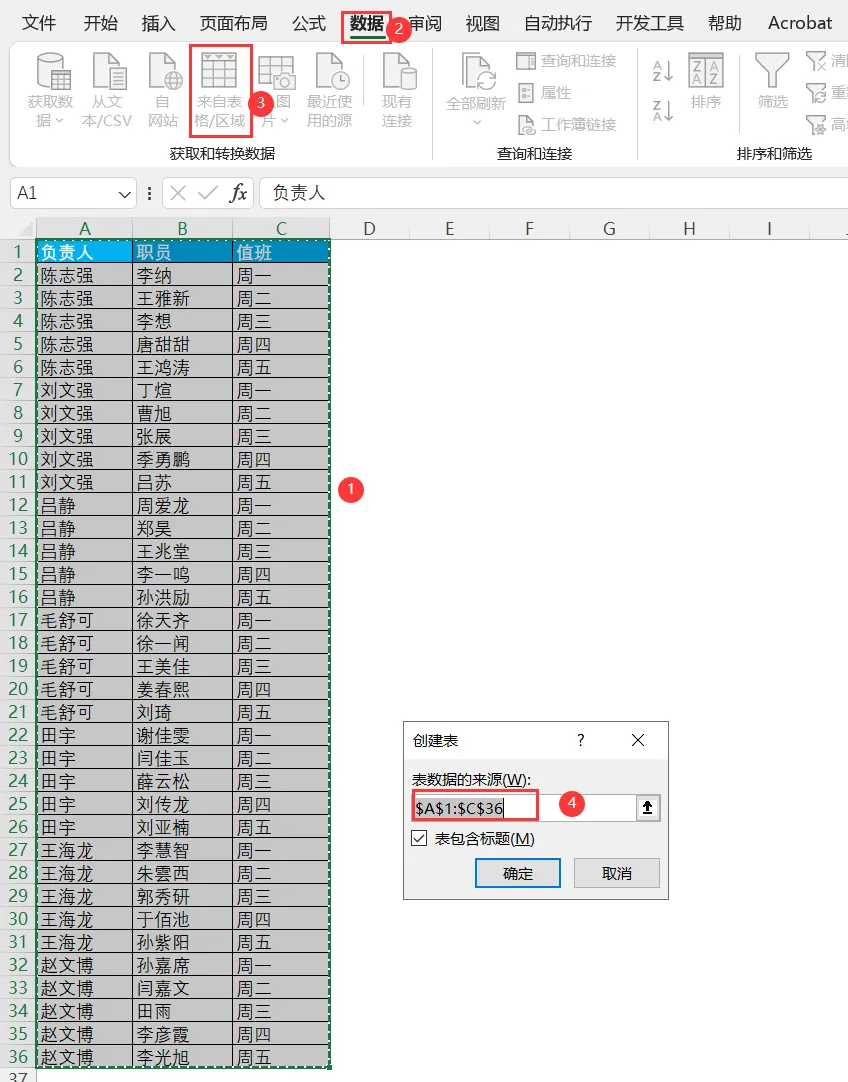This screenshot has height=1082, width=848.
Task: Click the 属性 ribbon item
Action: tap(544, 92)
